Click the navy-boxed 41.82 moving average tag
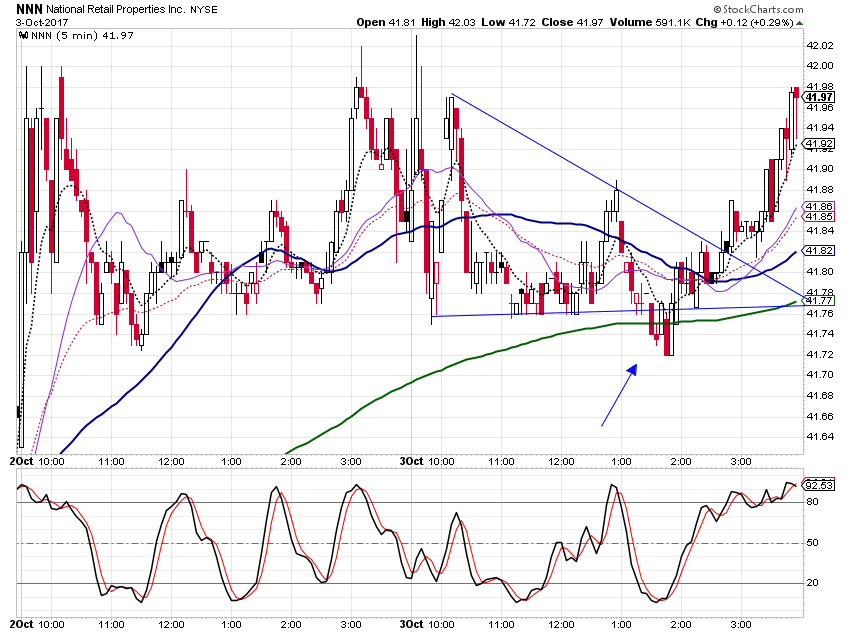 819,250
